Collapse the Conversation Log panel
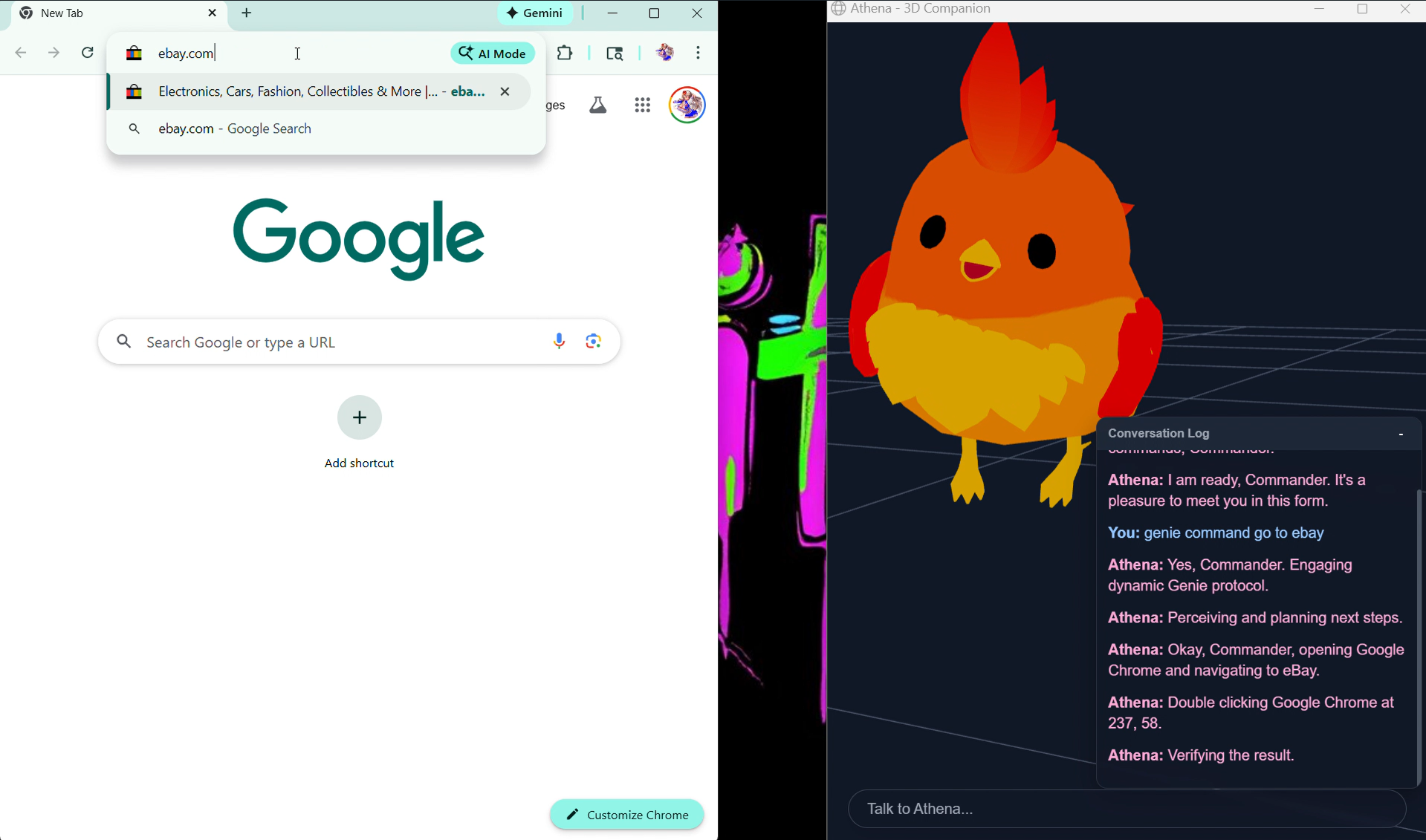Viewport: 1426px width, 840px height. 1401,434
